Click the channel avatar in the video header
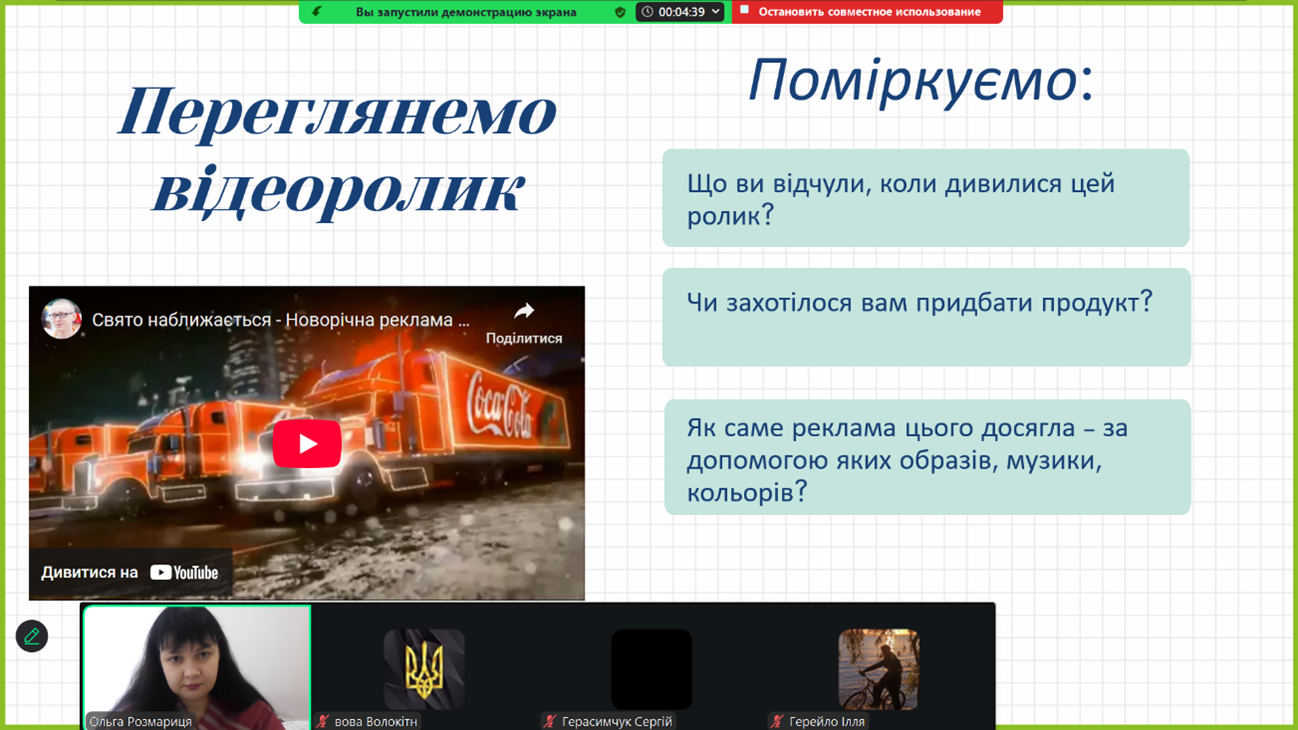This screenshot has height=730, width=1298. [x=61, y=320]
